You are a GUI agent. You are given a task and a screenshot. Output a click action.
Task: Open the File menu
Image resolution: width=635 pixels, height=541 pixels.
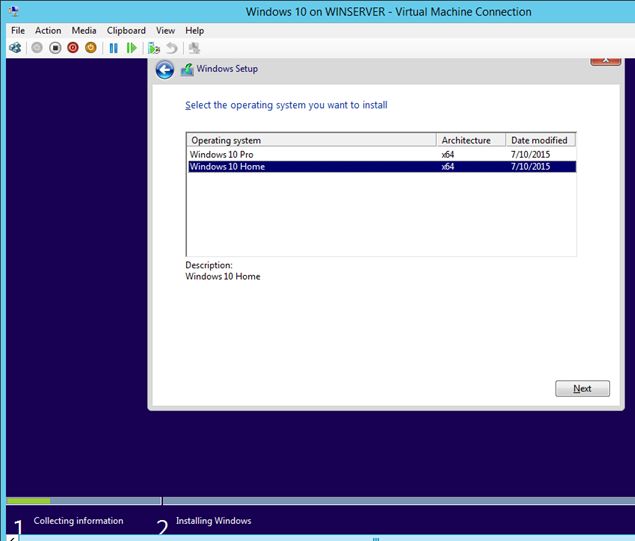(x=18, y=31)
